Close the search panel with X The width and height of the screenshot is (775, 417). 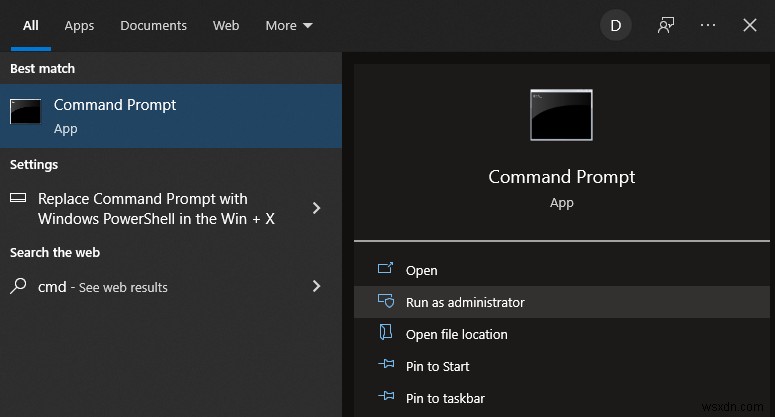(750, 26)
